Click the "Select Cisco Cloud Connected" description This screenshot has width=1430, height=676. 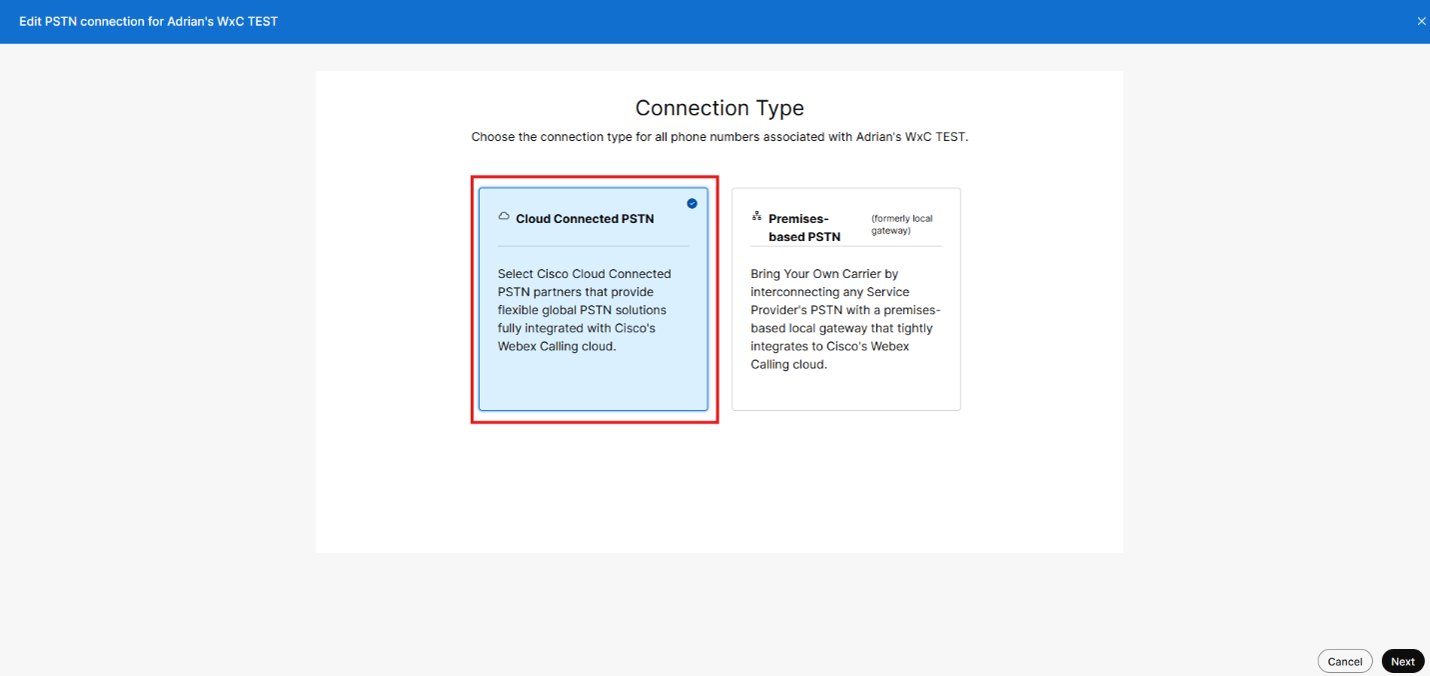point(587,310)
